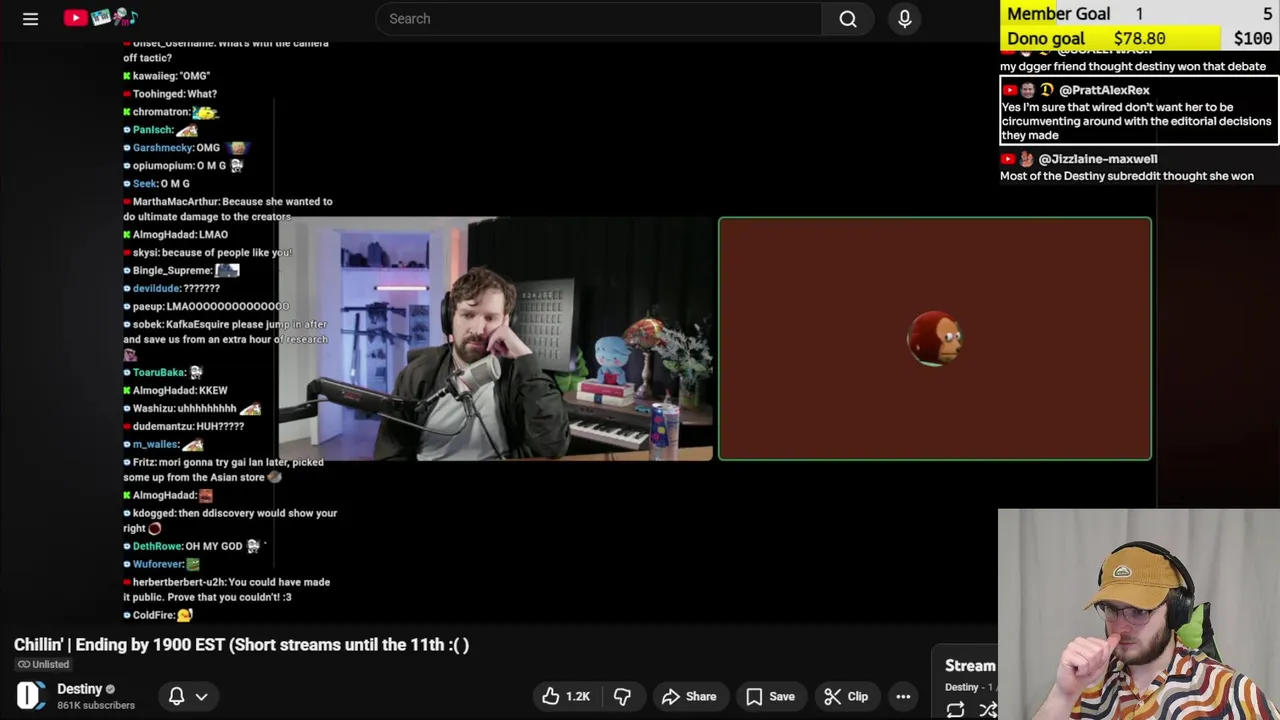The image size is (1280, 720).
Task: Click chat user kawaiieg
Action: [x=155, y=76]
